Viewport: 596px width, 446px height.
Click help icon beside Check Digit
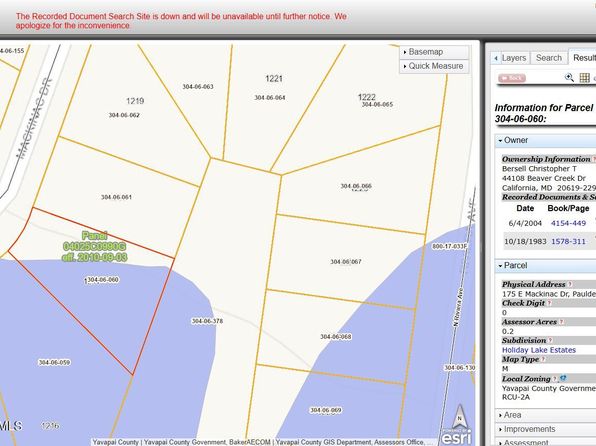tap(549, 303)
